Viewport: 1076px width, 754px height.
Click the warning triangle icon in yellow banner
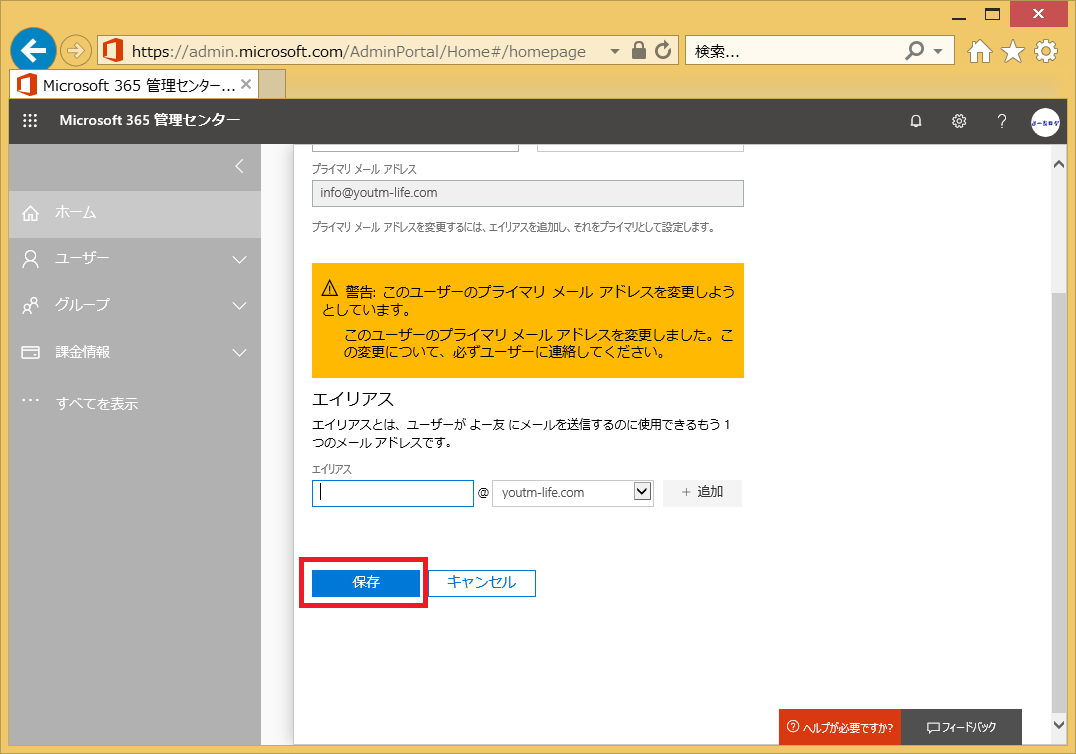point(330,287)
